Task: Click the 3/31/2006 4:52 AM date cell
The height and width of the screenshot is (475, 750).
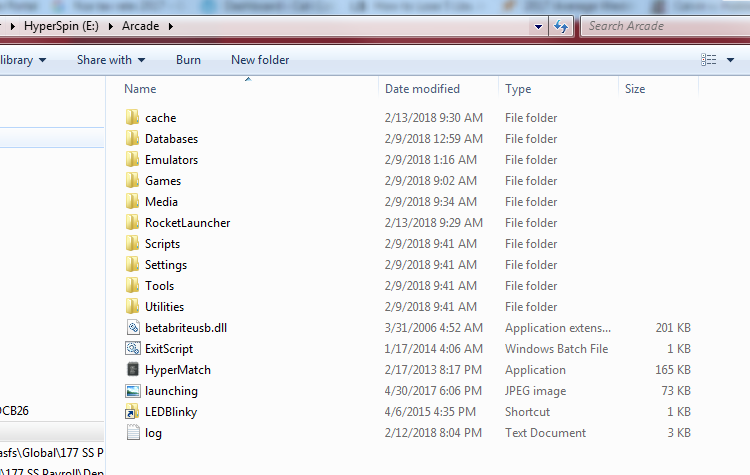Action: (x=434, y=328)
